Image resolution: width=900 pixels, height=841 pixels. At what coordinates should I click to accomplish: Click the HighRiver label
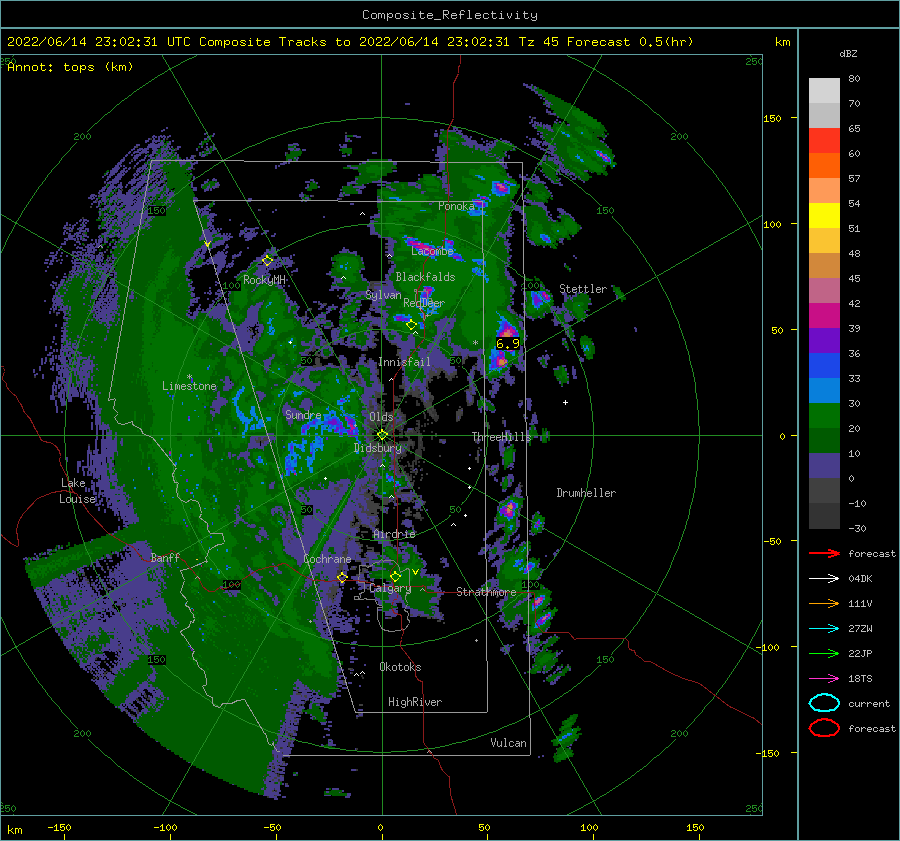tap(415, 702)
